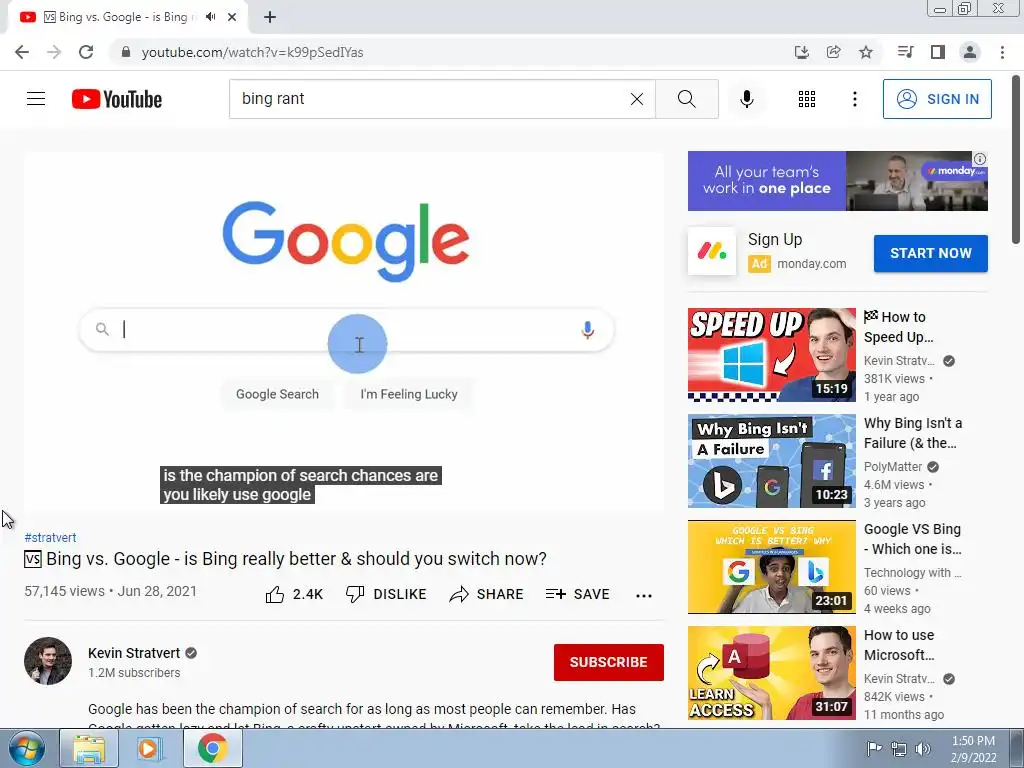Save video to playlist with SAVE
Image resolution: width=1024 pixels, height=768 pixels.
click(x=577, y=594)
